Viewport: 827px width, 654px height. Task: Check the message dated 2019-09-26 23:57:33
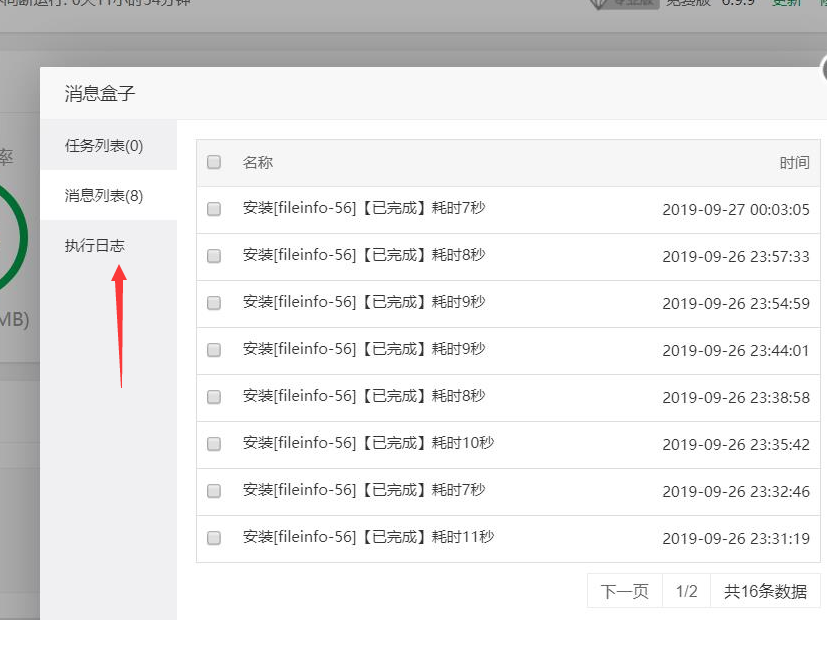[214, 256]
